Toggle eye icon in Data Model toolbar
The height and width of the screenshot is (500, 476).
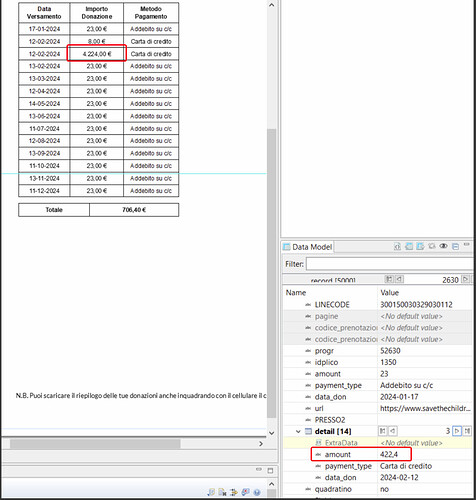[443, 246]
